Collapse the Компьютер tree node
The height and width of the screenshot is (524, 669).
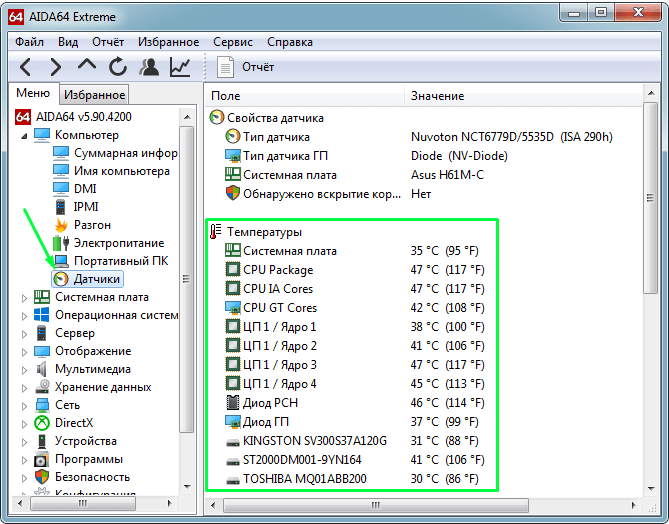click(x=25, y=135)
